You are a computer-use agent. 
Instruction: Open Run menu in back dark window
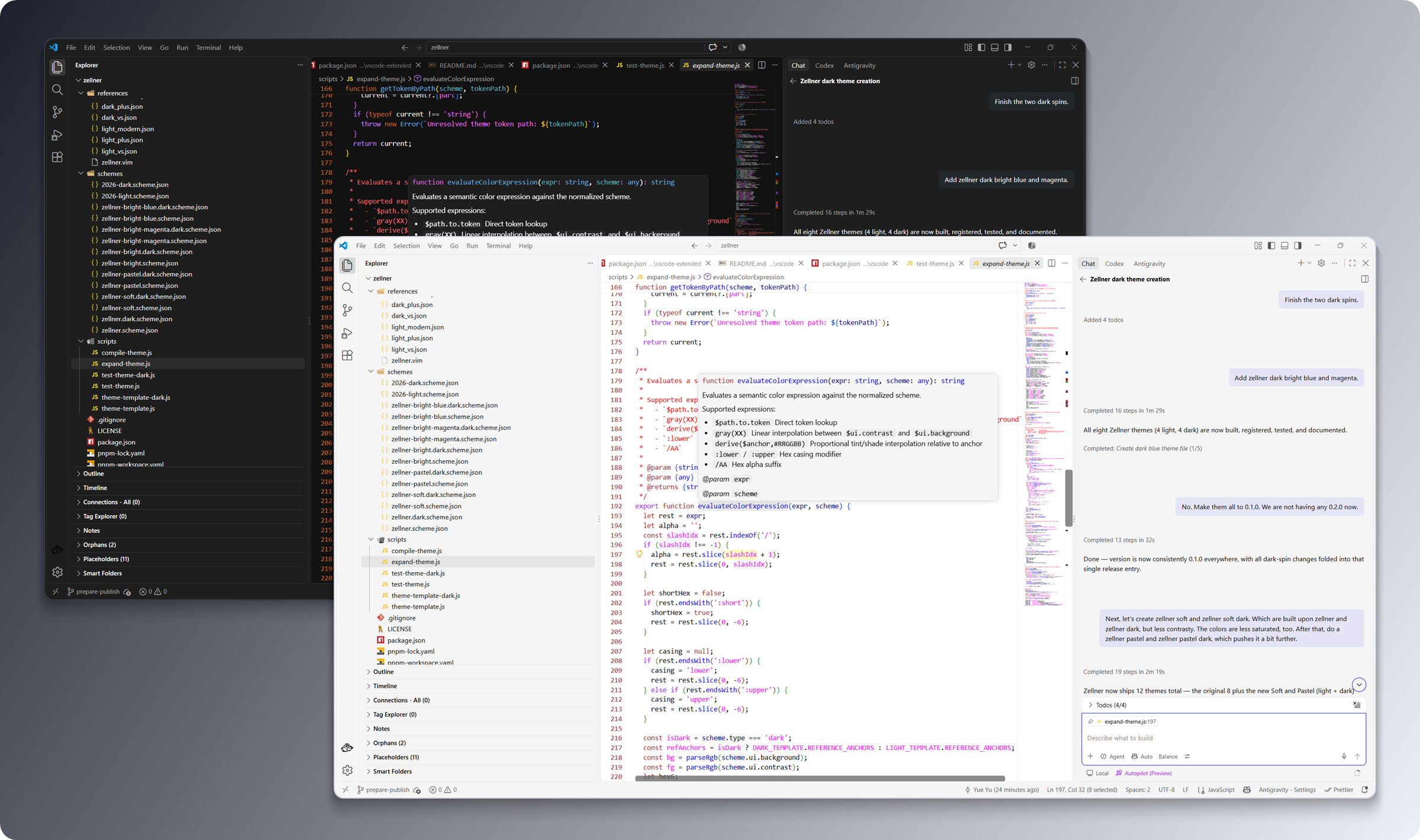pyautogui.click(x=182, y=47)
